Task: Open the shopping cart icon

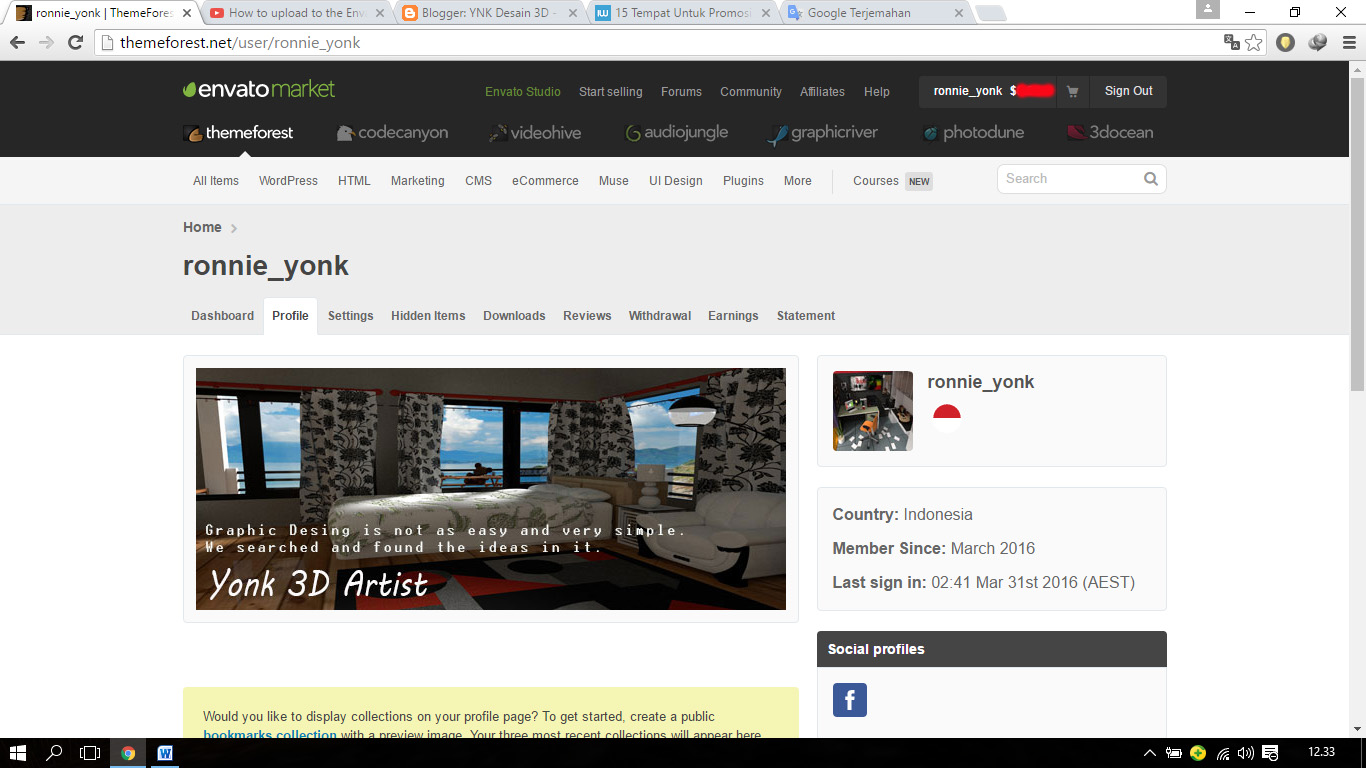Action: click(x=1073, y=91)
